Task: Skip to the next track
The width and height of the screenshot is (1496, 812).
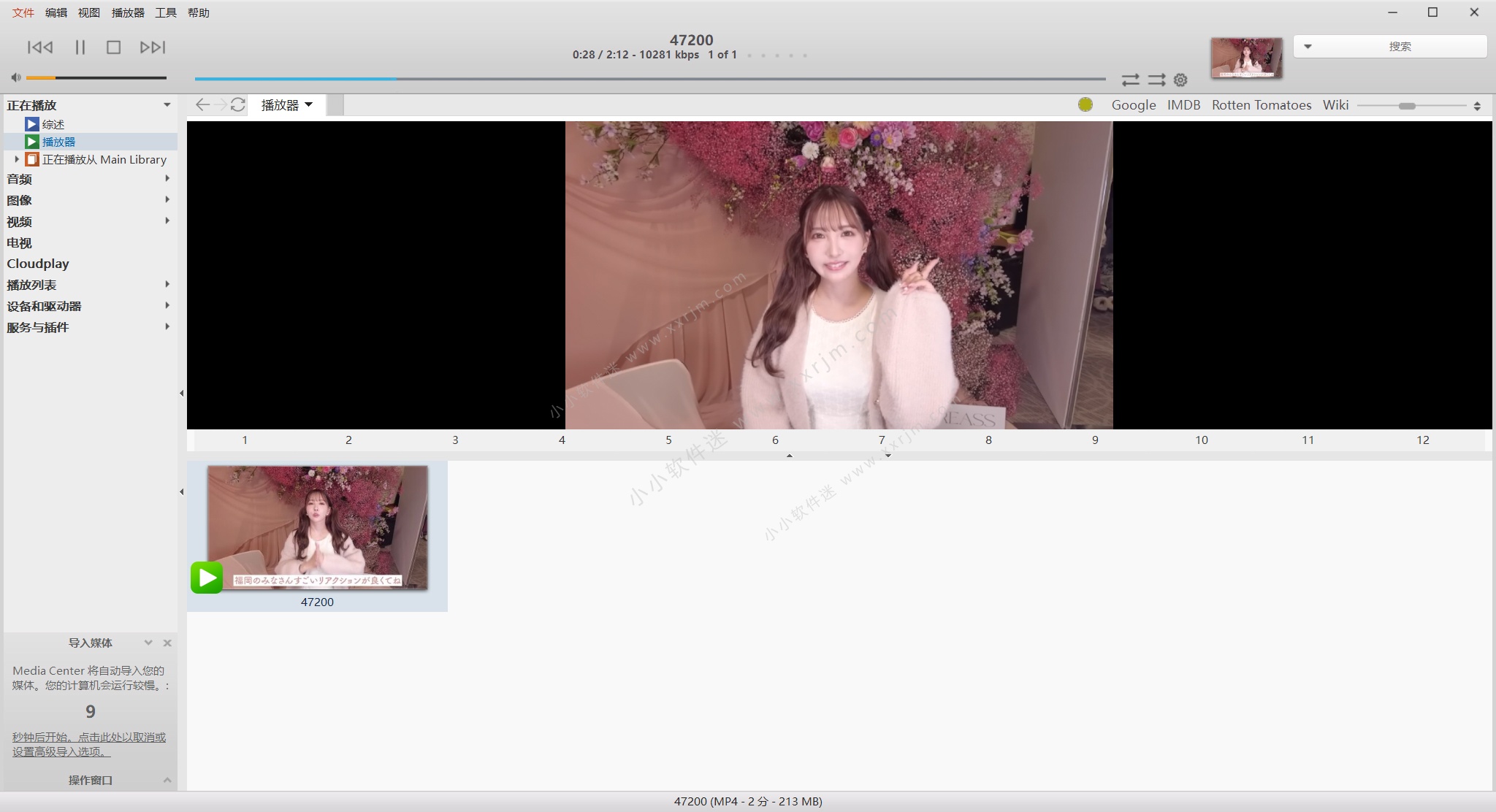Action: pos(153,47)
